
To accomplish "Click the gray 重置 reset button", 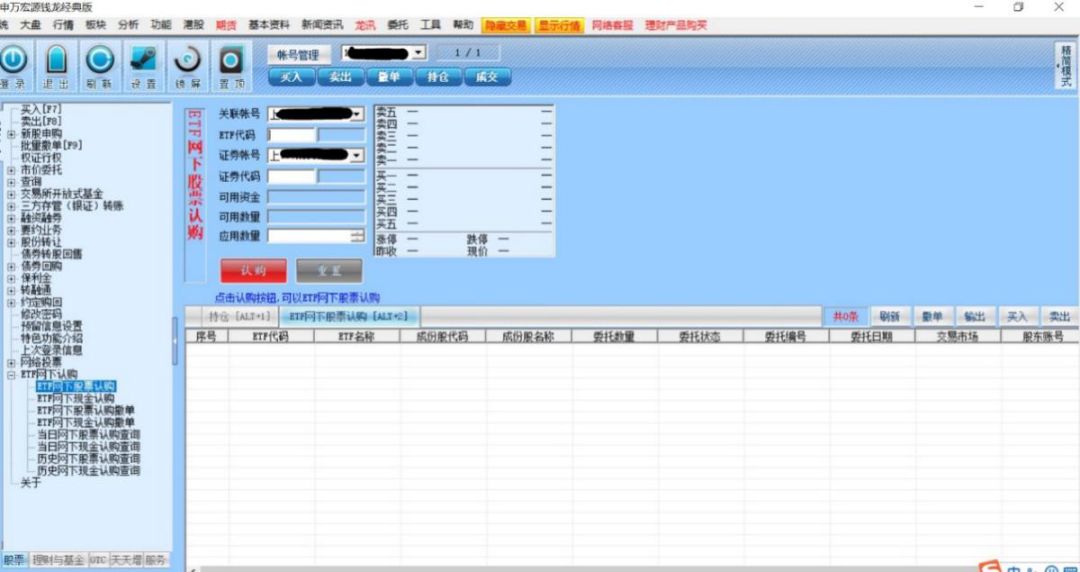I will click(x=329, y=271).
